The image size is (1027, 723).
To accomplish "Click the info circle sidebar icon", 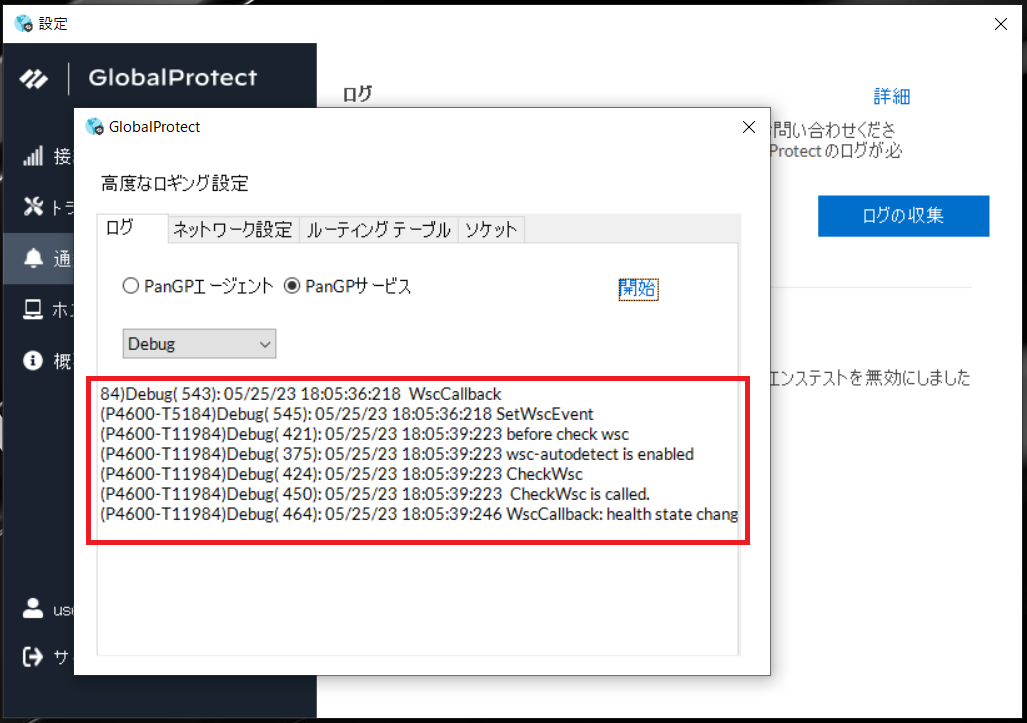I will 33,360.
